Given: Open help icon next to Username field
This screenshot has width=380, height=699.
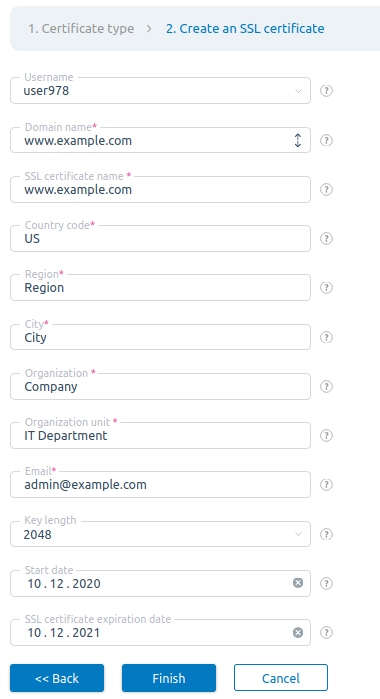Looking at the screenshot, I should point(326,91).
